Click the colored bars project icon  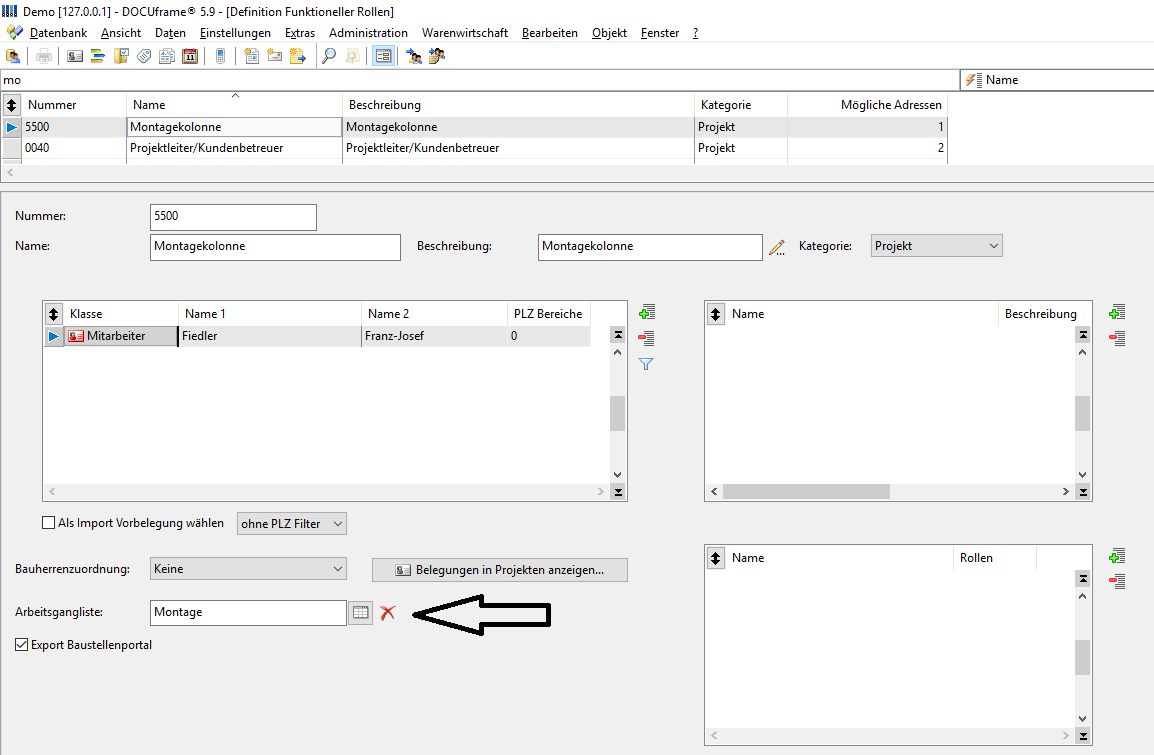click(98, 56)
